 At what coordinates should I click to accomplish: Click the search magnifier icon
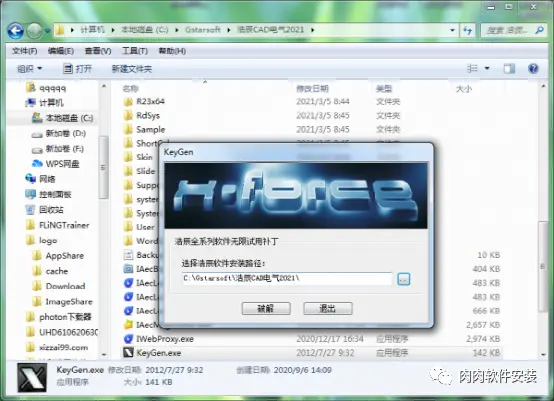[539, 30]
